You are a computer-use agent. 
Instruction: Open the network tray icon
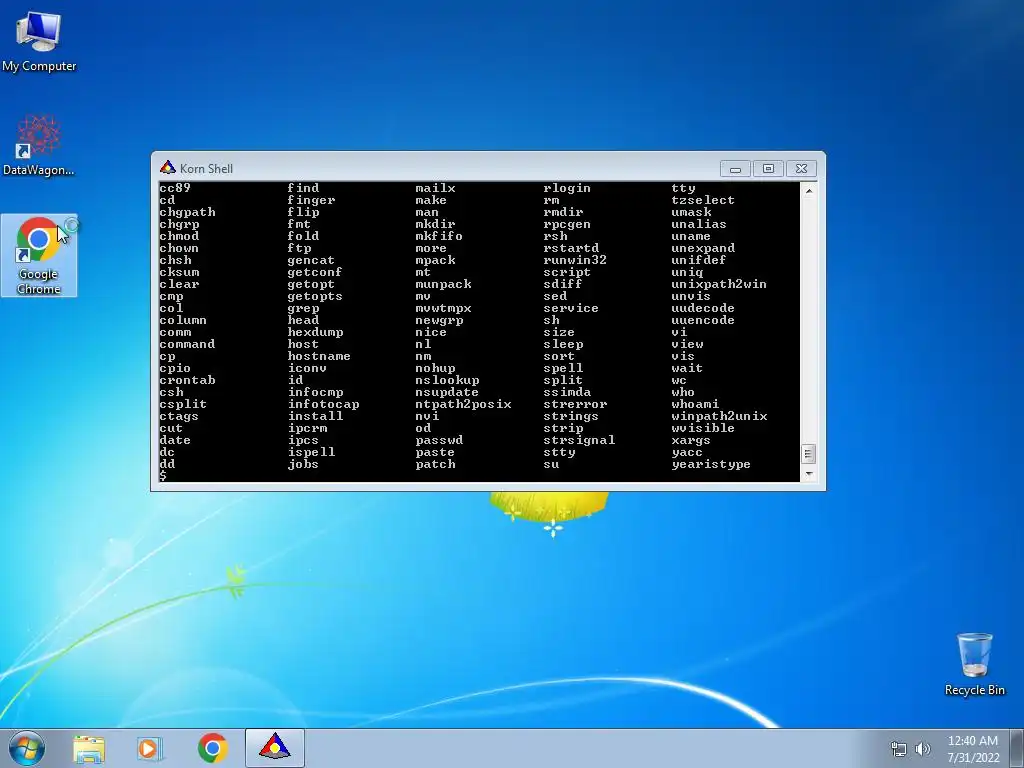(x=899, y=749)
